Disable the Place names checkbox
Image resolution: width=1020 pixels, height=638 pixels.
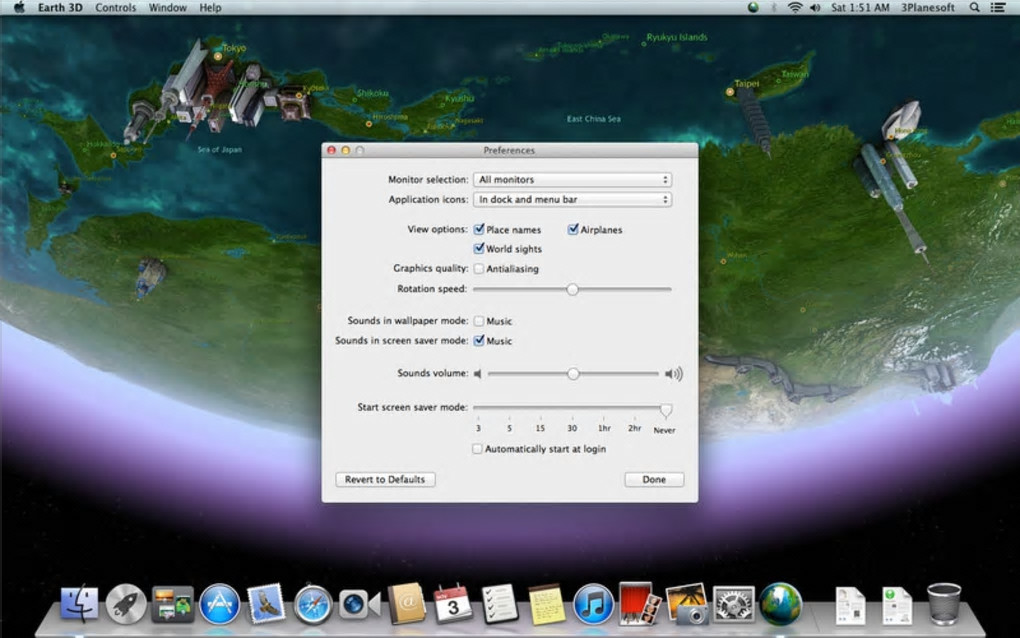point(479,230)
